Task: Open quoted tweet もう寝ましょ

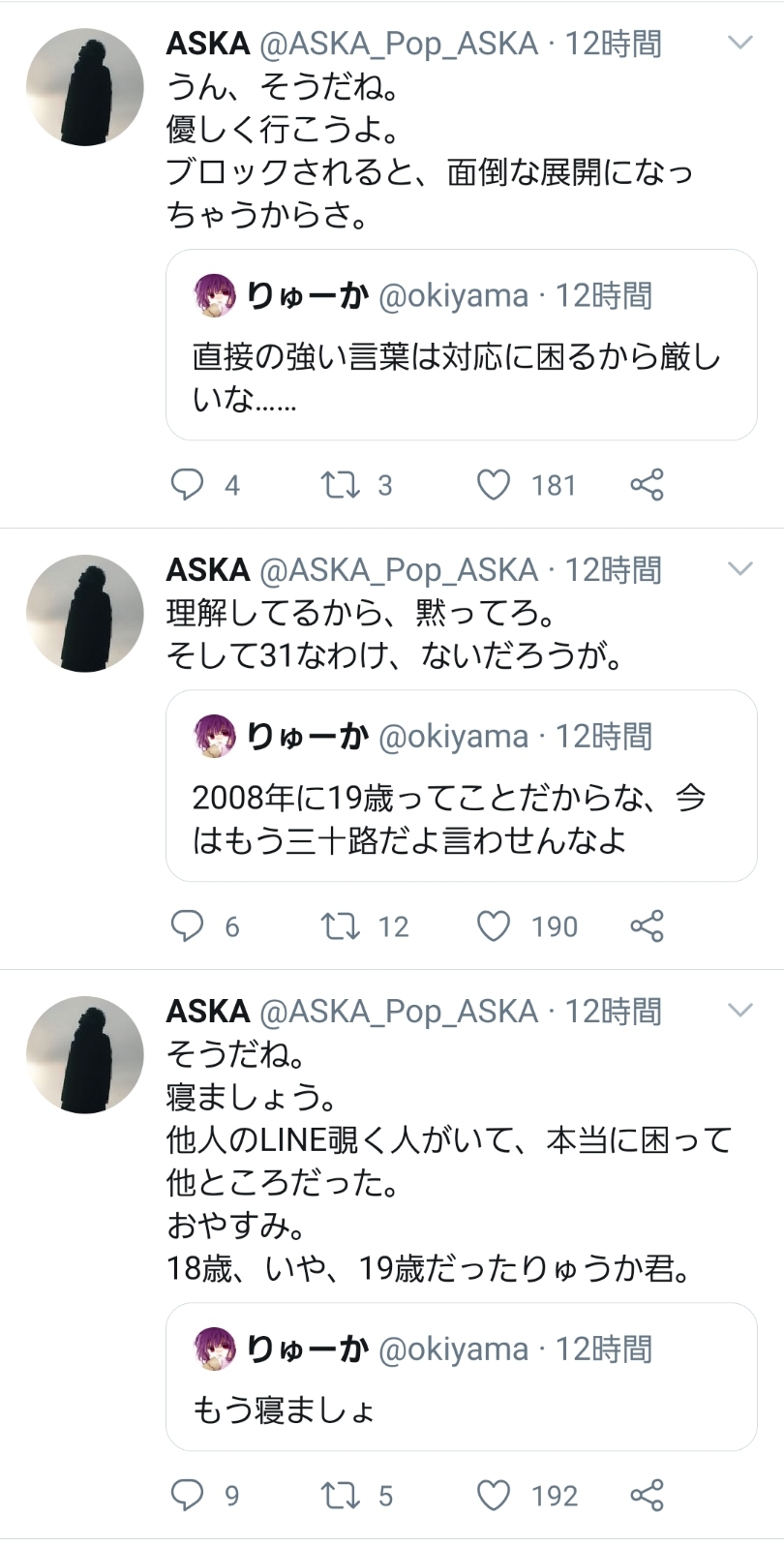Action: (461, 1377)
